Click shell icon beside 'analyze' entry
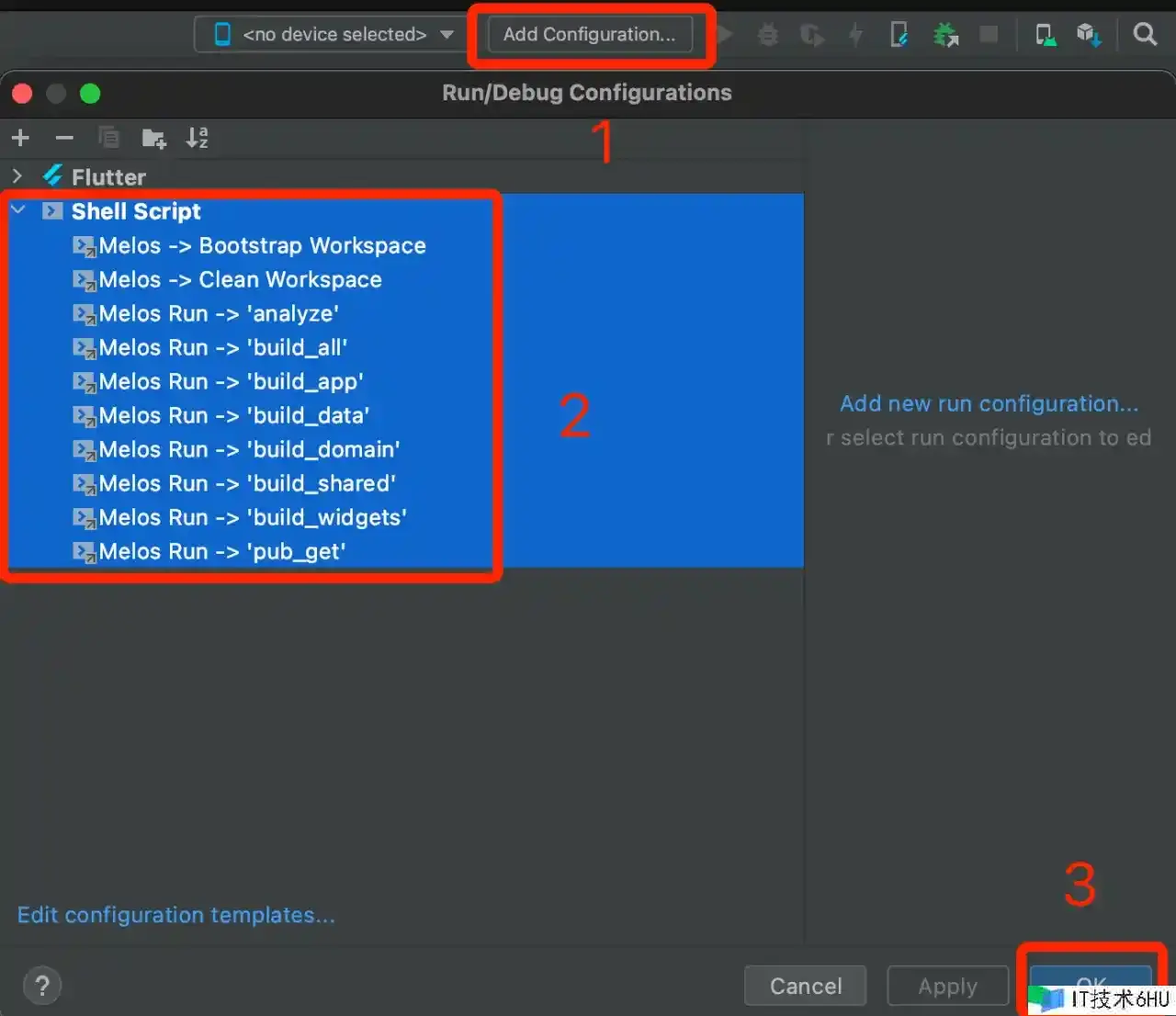Screen dimensions: 1176x1016 point(85,314)
